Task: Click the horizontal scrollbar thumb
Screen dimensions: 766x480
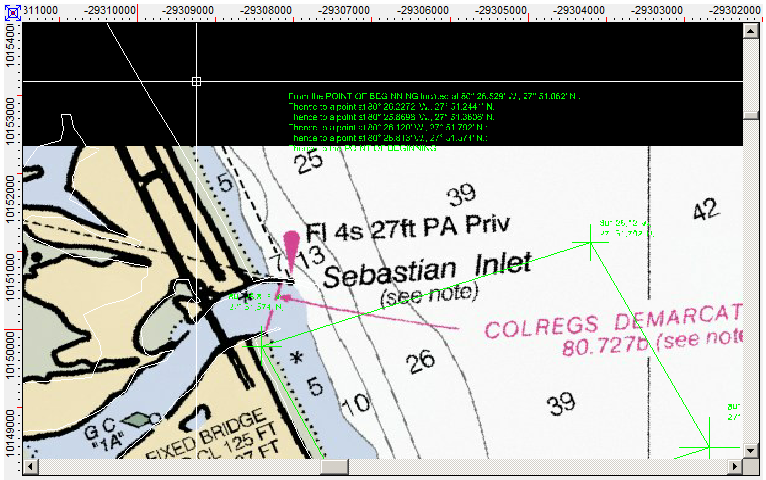Action: point(334,466)
